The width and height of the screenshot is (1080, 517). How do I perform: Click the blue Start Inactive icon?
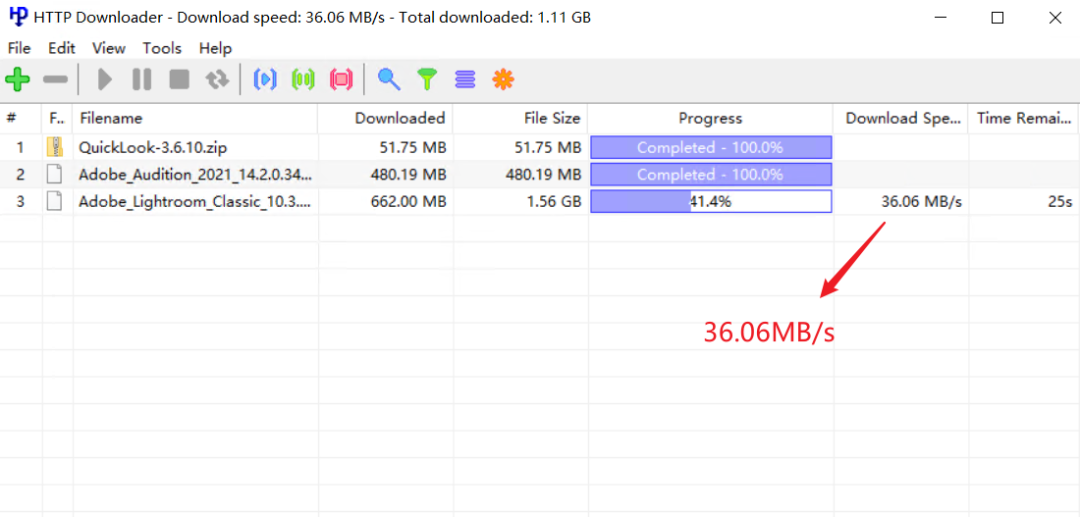(265, 80)
